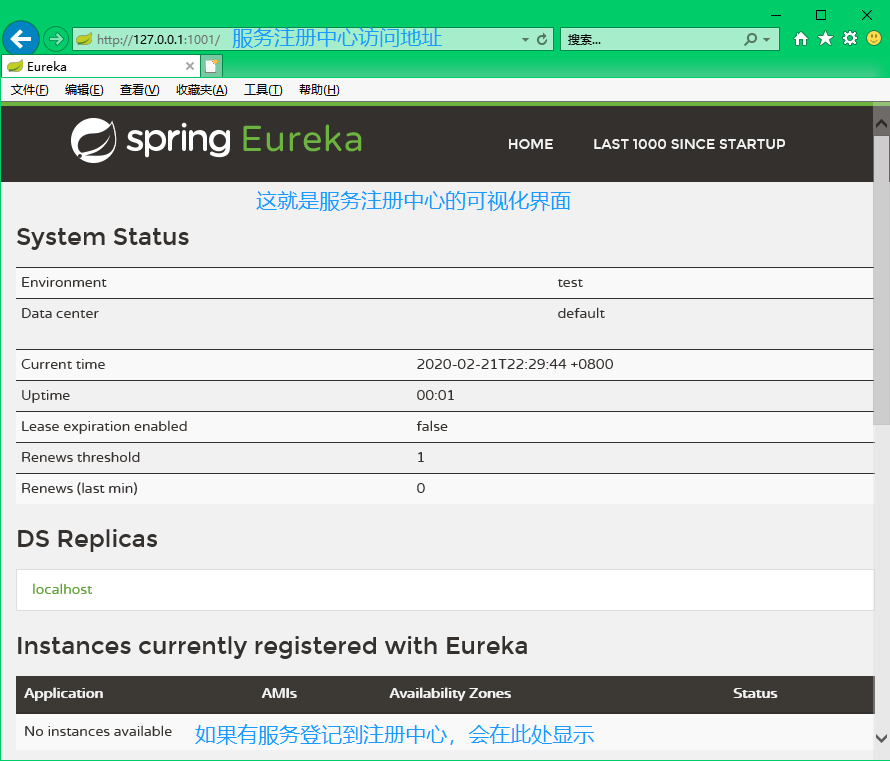
Task: Click the localhost replica link
Action: 62,590
